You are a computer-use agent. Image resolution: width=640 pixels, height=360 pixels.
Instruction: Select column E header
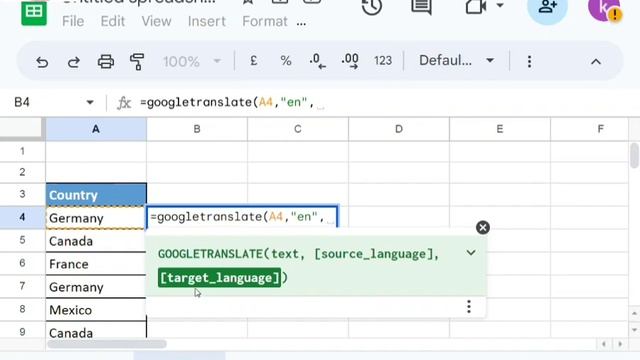click(500, 129)
